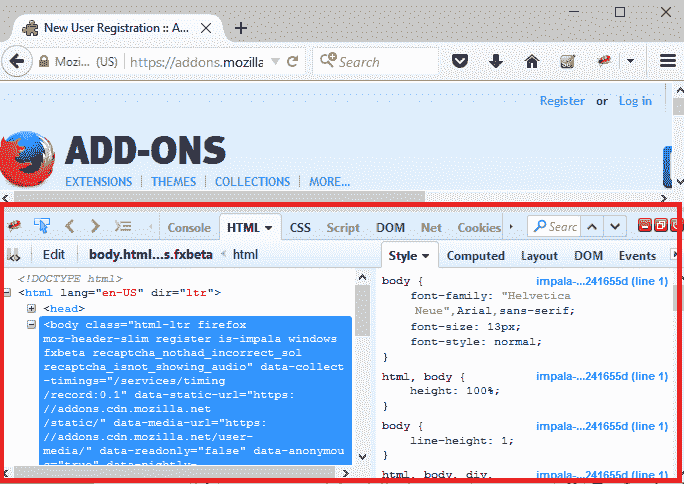
Task: Open the URL history dropdown arrow
Action: pos(275,61)
